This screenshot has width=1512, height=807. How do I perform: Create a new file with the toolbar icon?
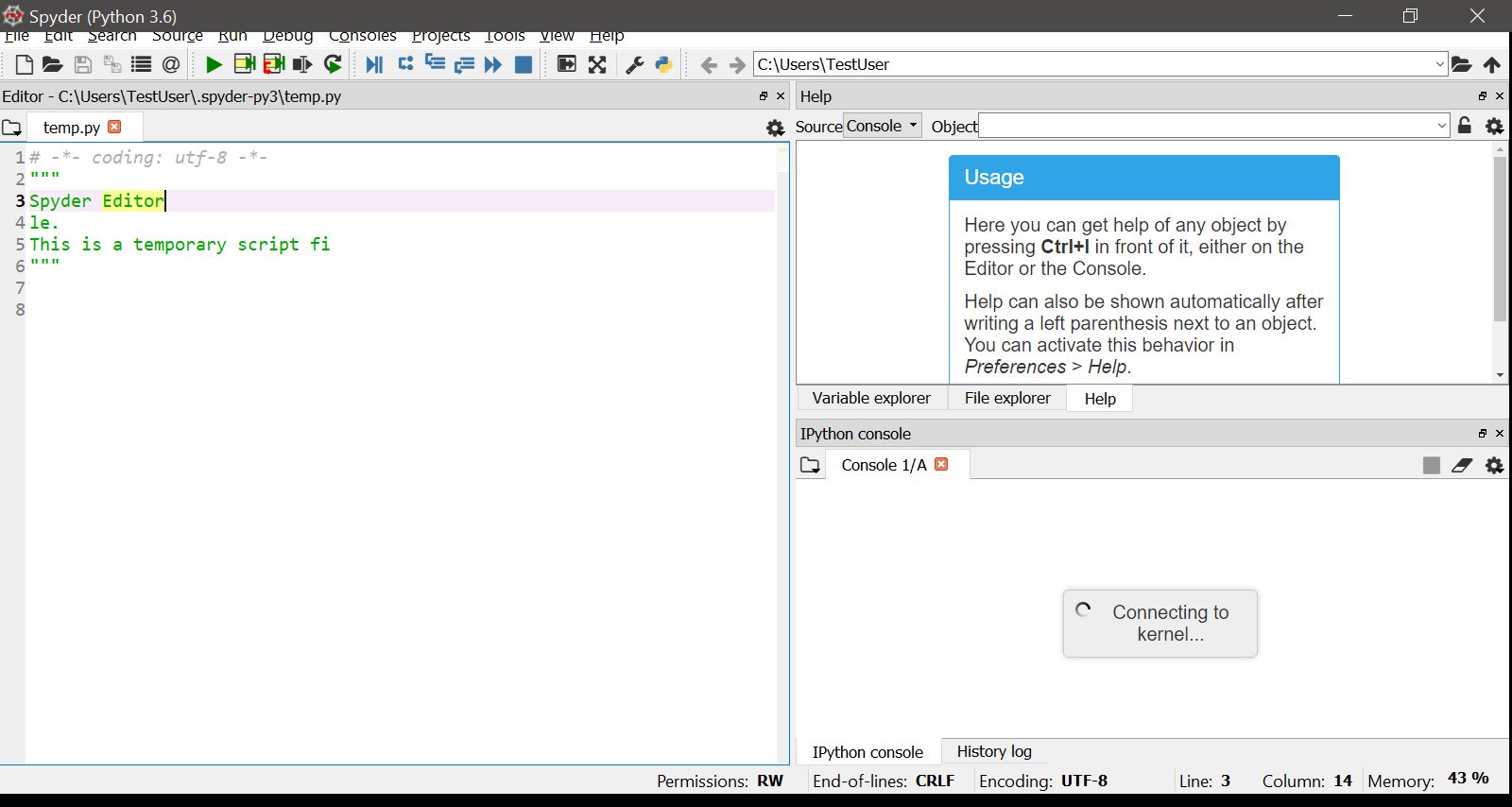(x=25, y=64)
